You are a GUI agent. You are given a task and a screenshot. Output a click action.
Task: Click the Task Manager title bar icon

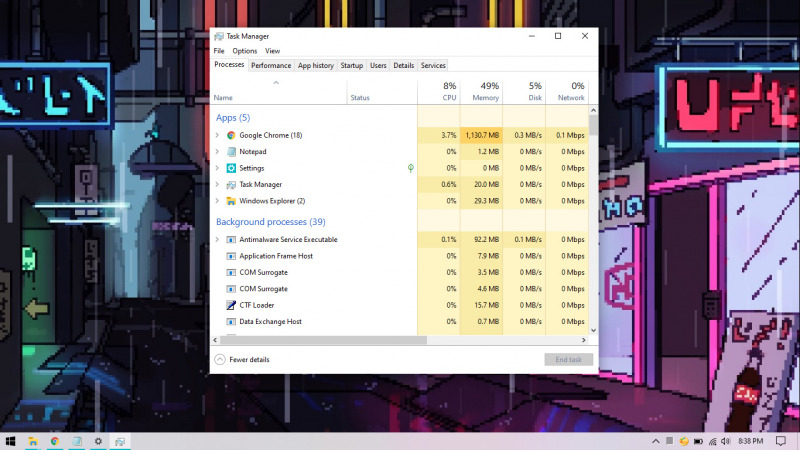click(219, 36)
